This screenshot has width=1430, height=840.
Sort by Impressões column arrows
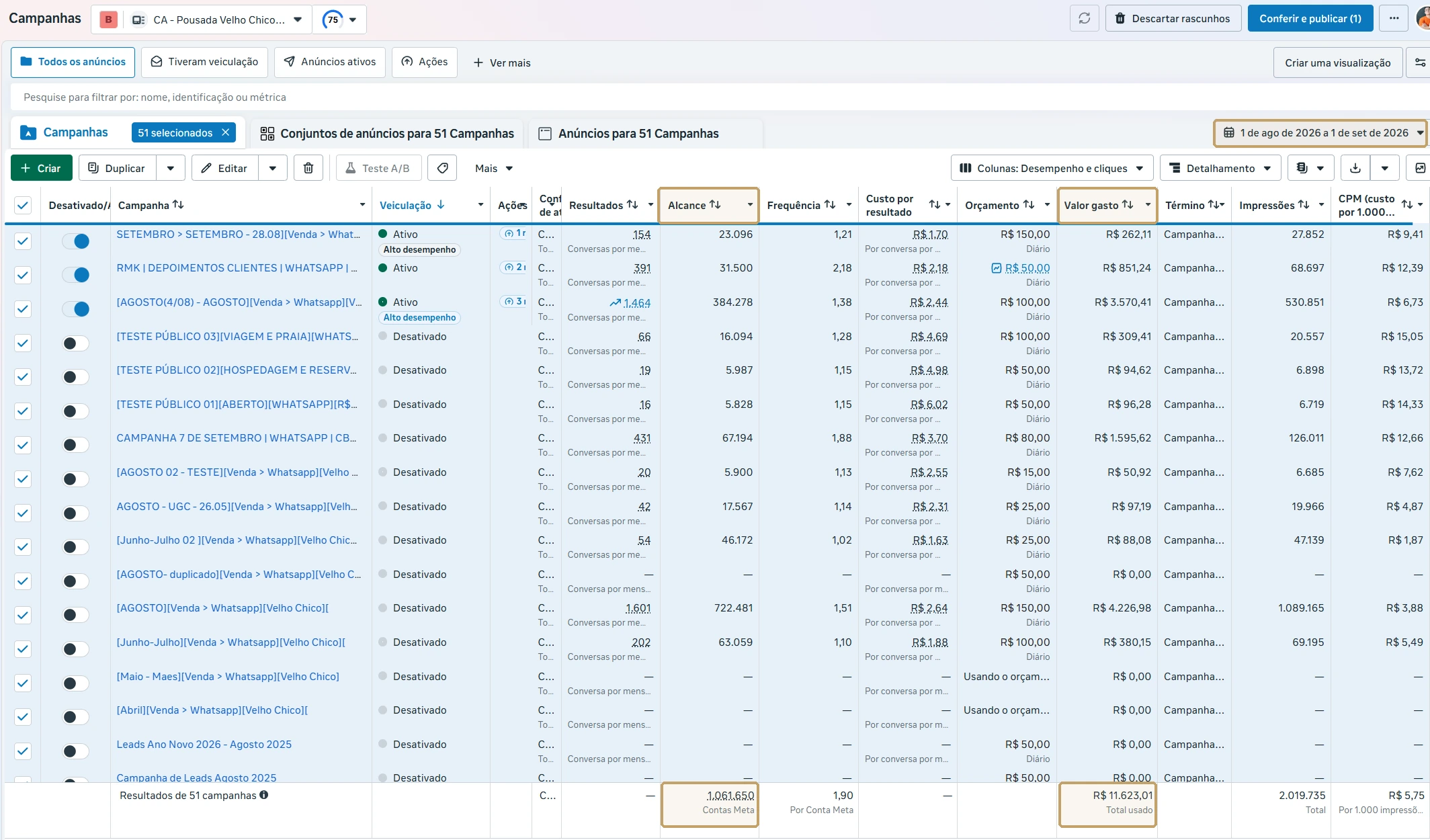point(1304,204)
